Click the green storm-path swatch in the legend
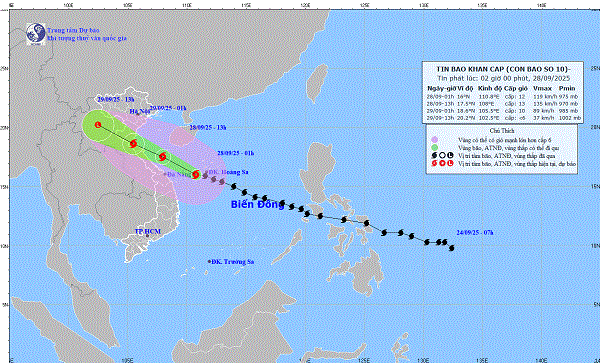600x363 pixels. (434, 148)
